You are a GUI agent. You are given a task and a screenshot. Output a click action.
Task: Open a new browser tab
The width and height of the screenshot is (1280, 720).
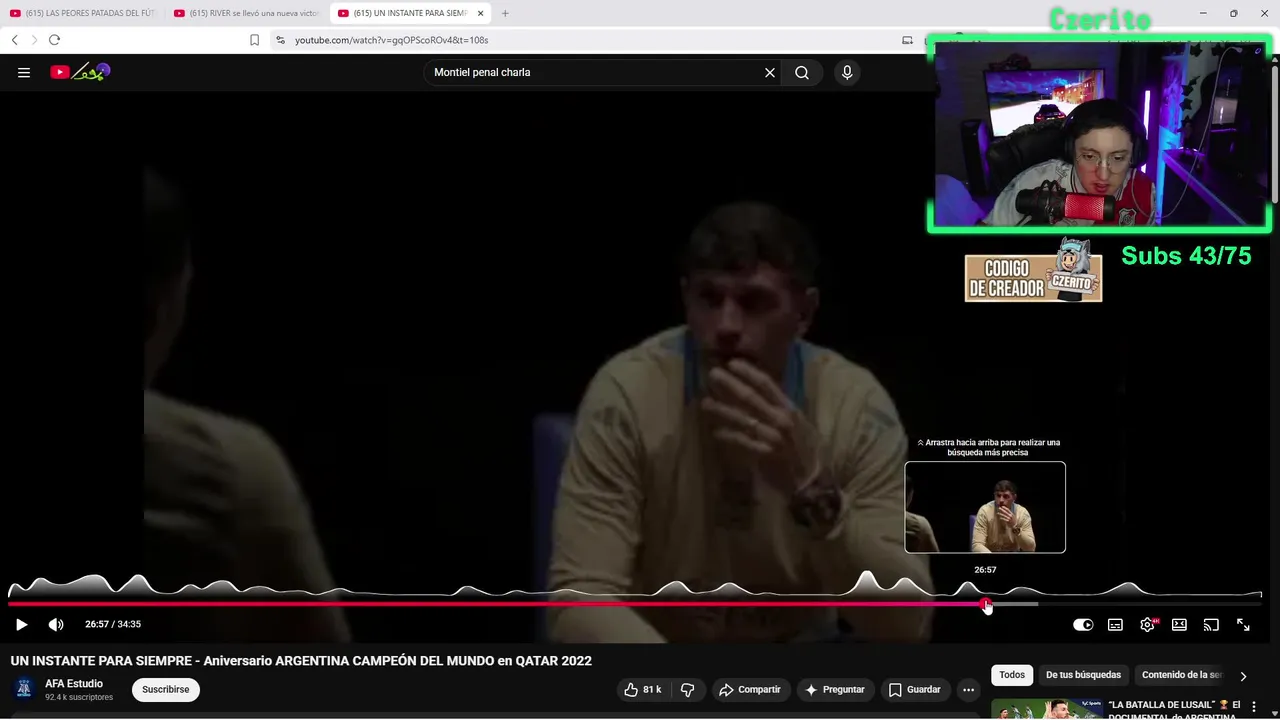[505, 13]
